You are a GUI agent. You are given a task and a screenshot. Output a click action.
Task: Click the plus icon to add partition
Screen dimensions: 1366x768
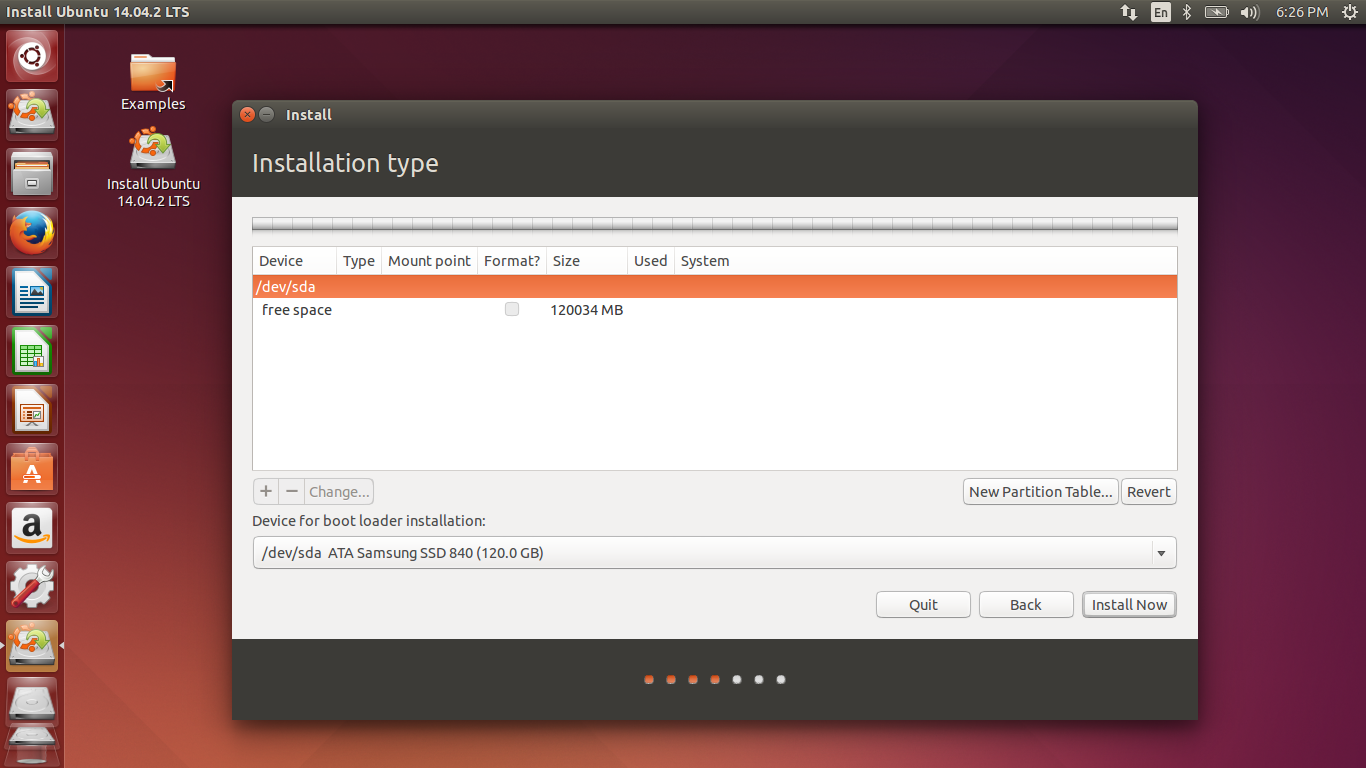(x=266, y=491)
